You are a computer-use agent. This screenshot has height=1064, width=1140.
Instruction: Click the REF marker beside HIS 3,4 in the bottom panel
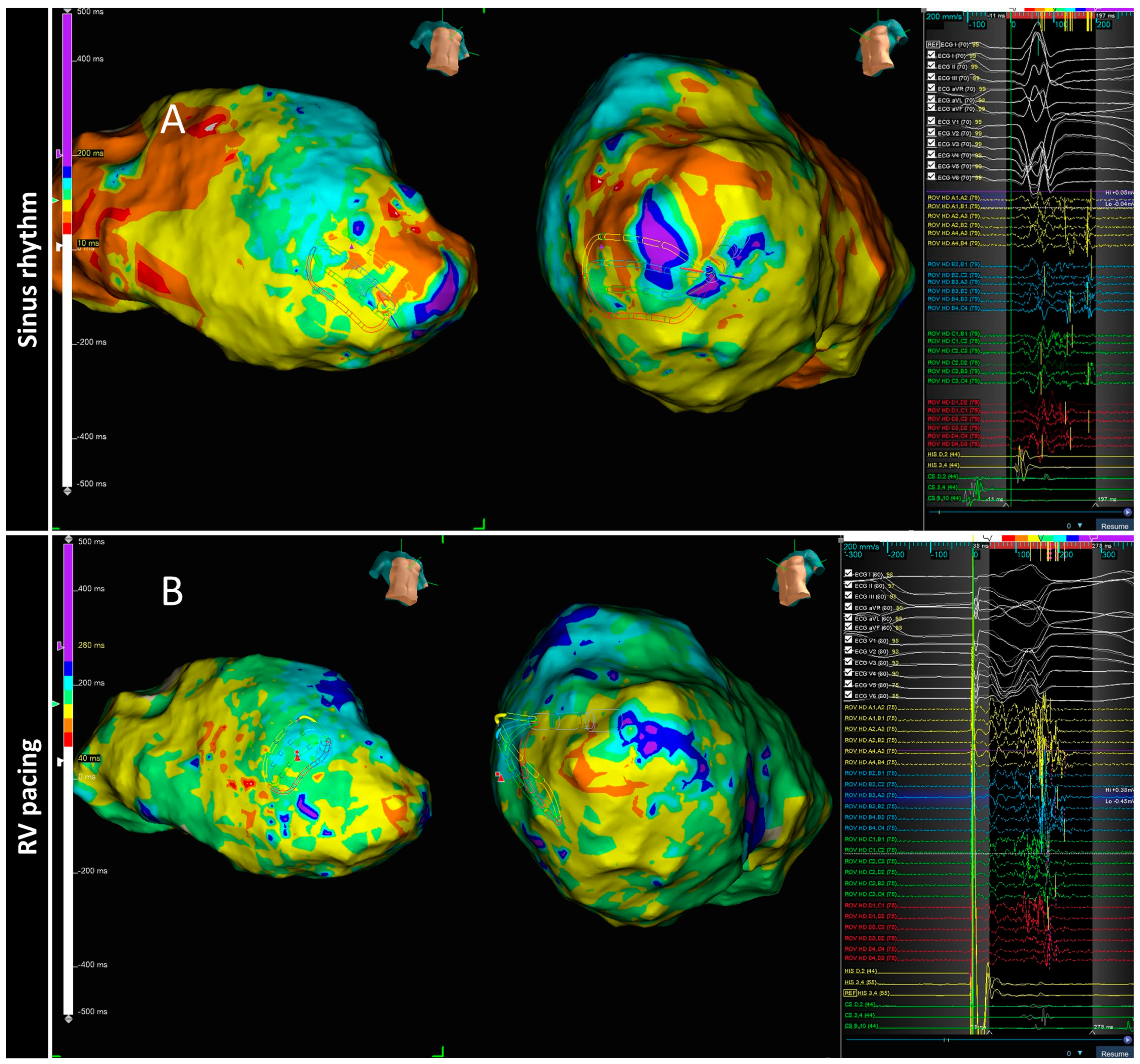(x=850, y=993)
